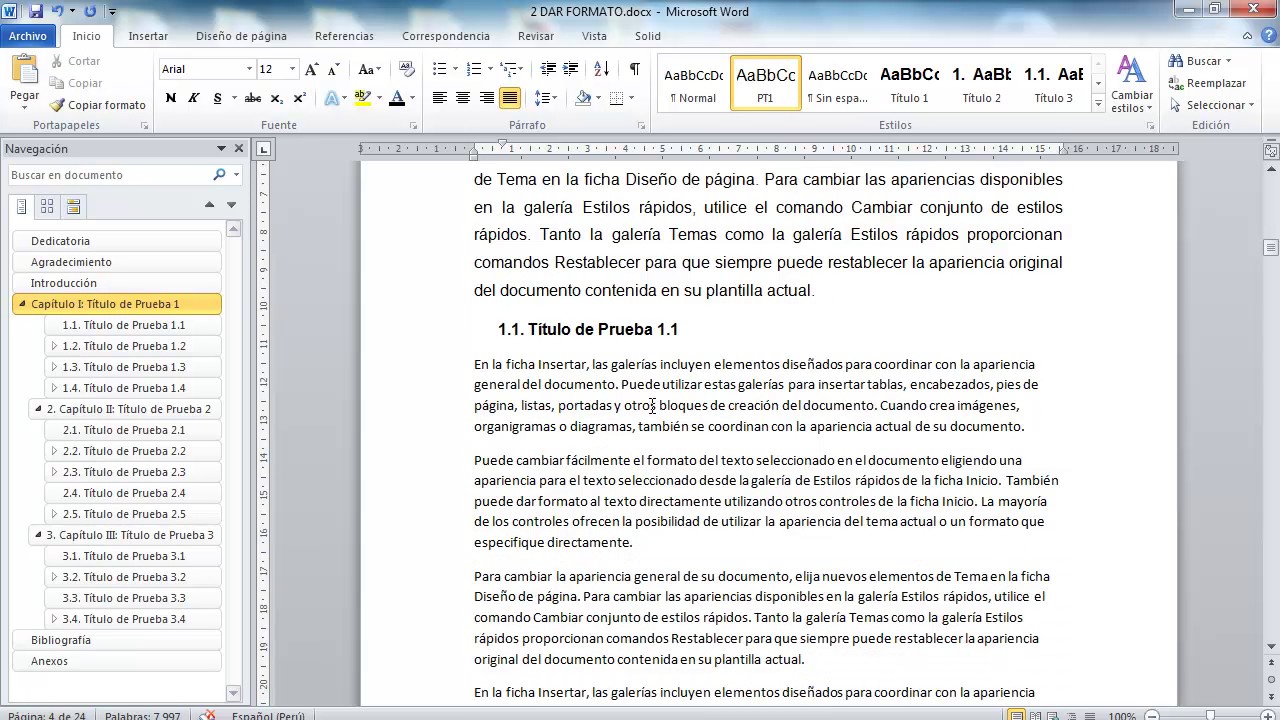
Task: Switch to the Correspondencia tab
Action: click(446, 36)
